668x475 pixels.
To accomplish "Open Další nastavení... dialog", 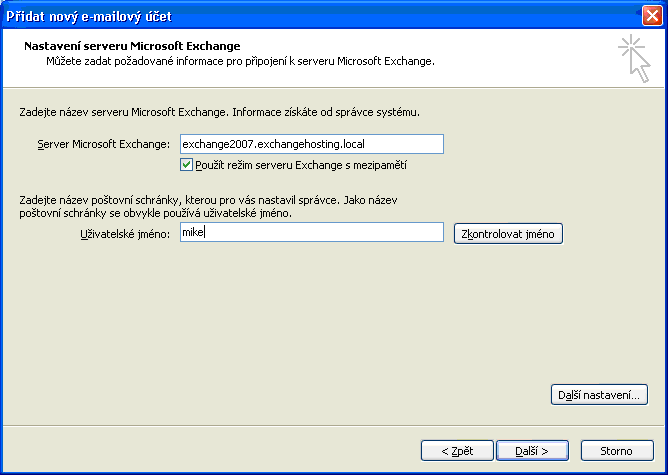I will (599, 395).
